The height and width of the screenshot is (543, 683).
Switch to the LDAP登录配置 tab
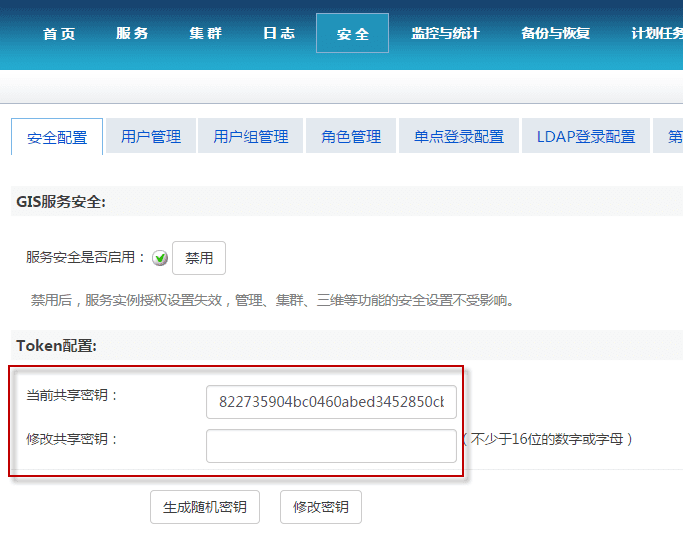click(x=586, y=136)
